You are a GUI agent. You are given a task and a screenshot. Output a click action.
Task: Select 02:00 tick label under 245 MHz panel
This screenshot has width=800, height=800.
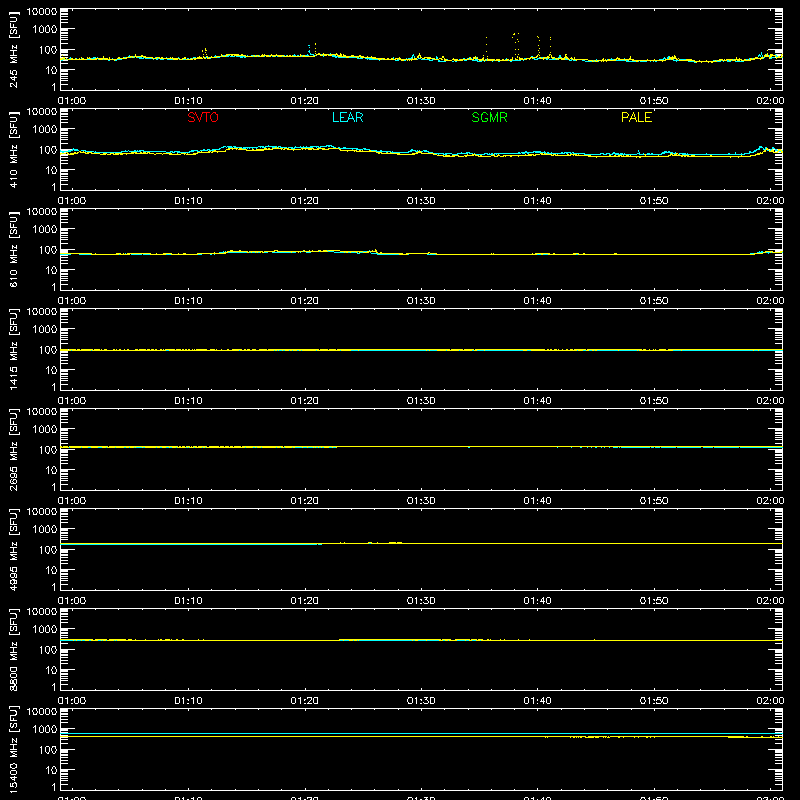770,101
